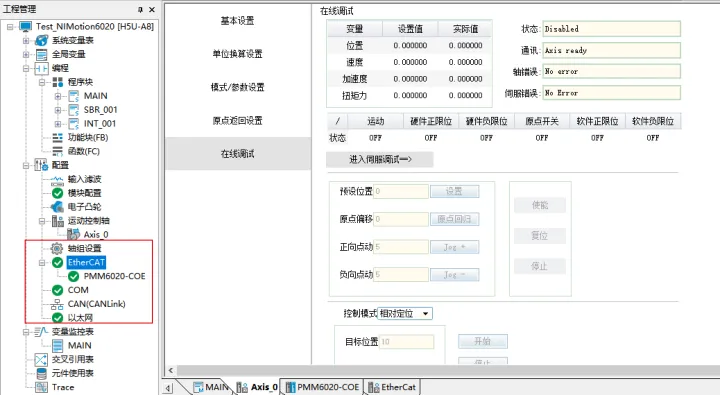The image size is (720, 395).
Task: Click the 停止 stop button
Action: (x=540, y=266)
